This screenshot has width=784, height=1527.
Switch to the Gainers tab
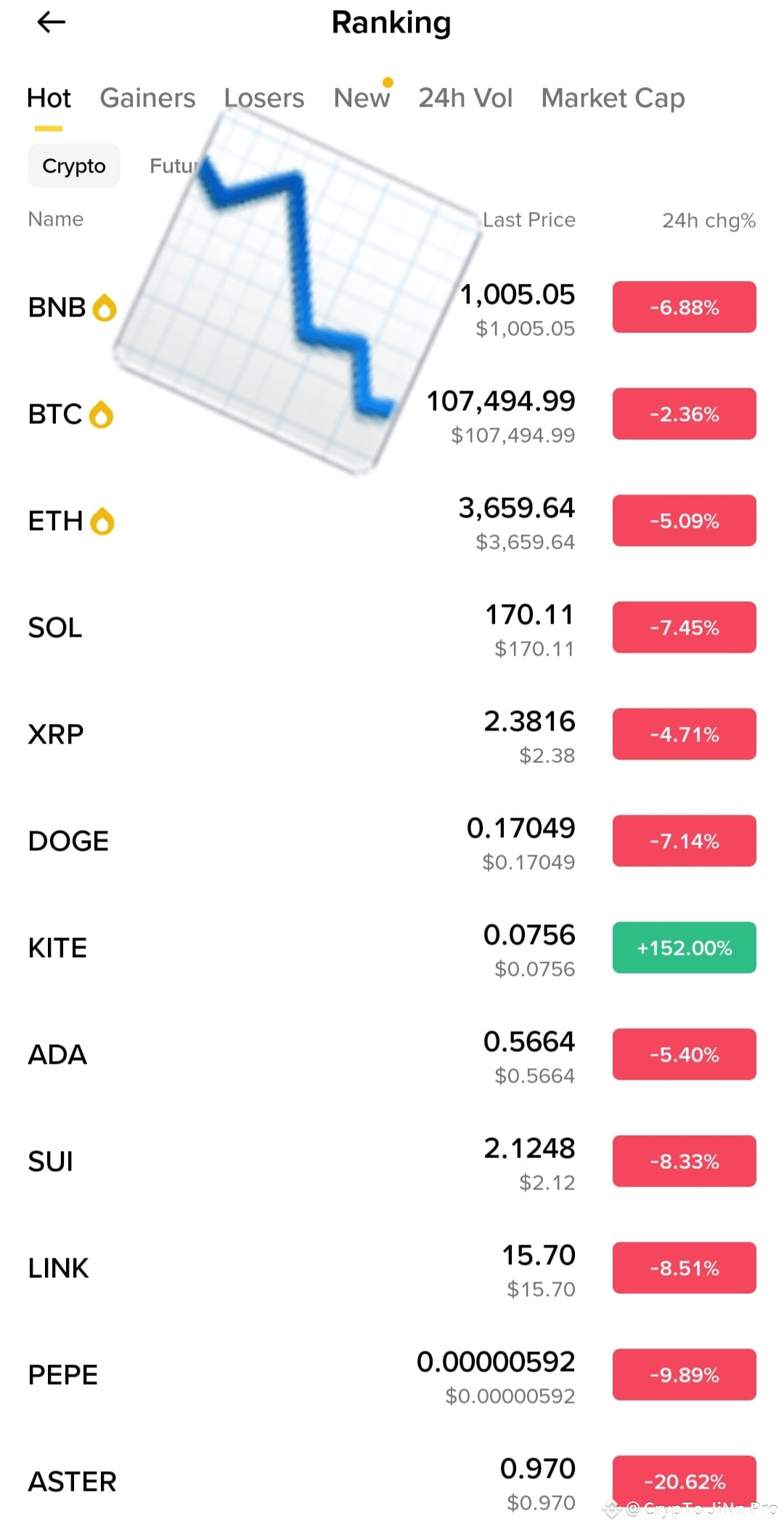[x=147, y=98]
